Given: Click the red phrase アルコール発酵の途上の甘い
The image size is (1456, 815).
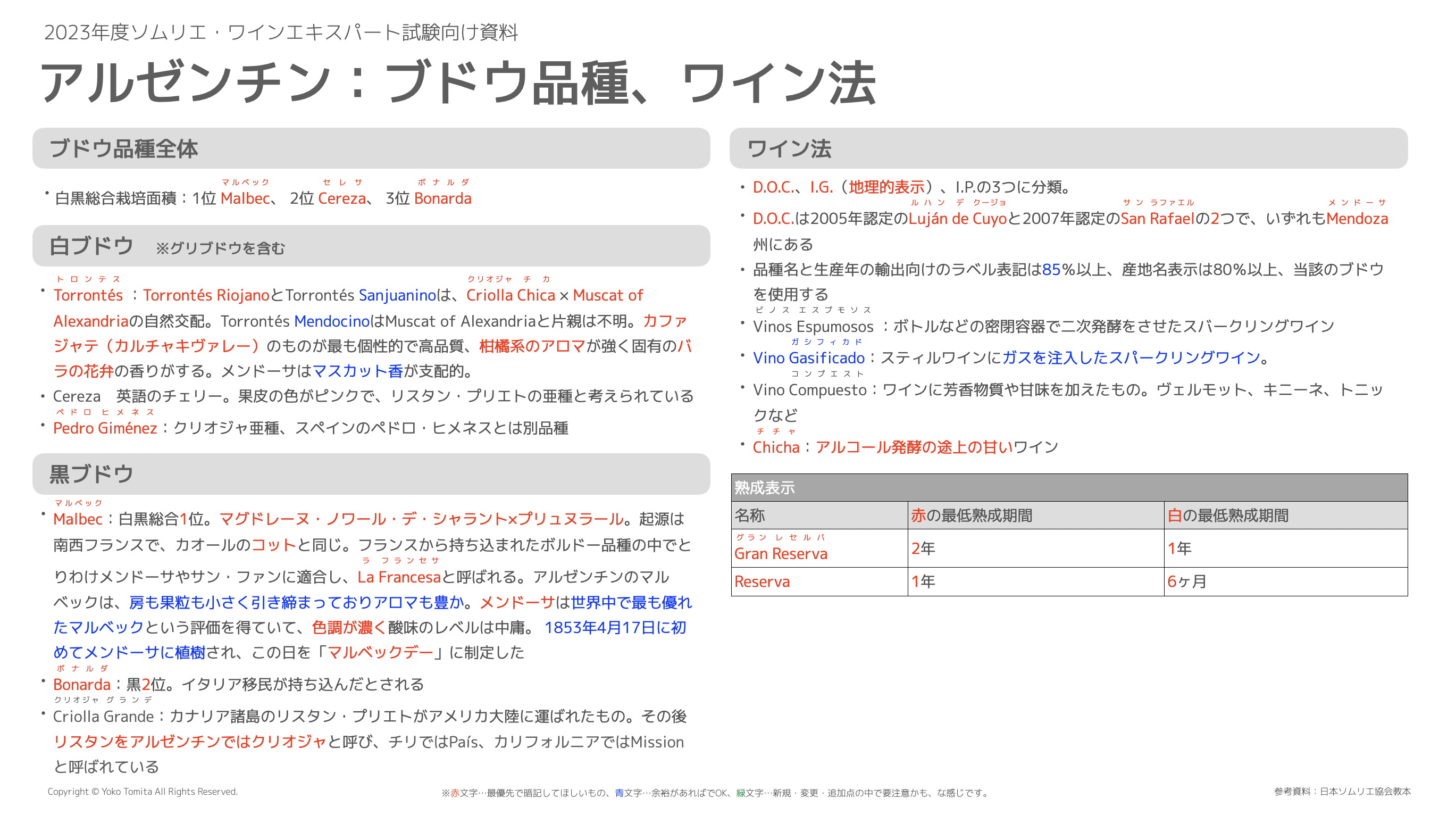Looking at the screenshot, I should click(x=914, y=447).
